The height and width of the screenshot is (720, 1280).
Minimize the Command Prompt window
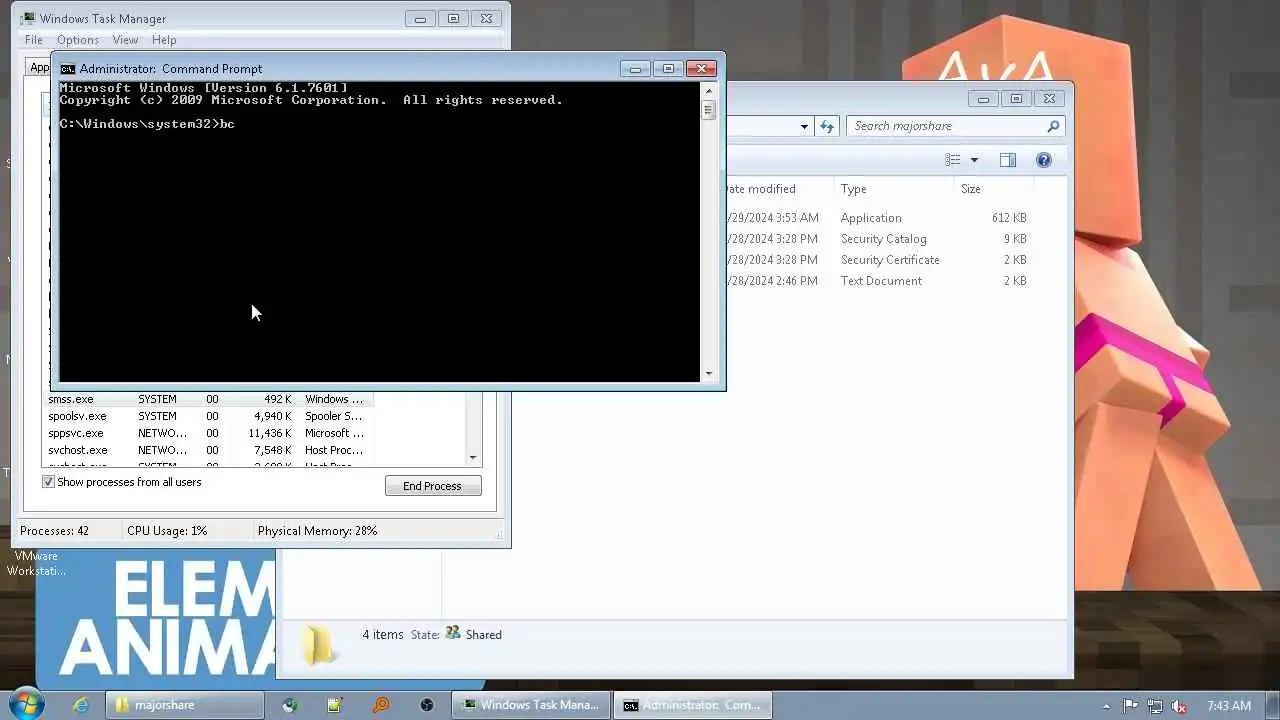click(x=635, y=69)
